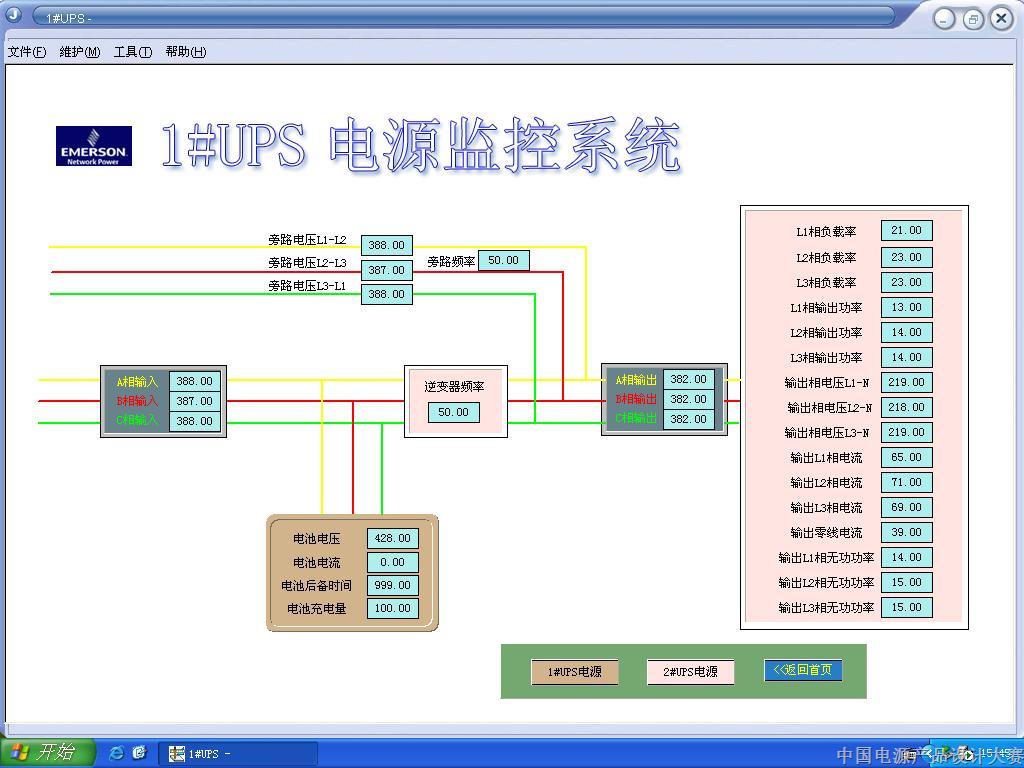The height and width of the screenshot is (768, 1024).
Task: Close the 1#UPS window
Action: (x=1001, y=19)
